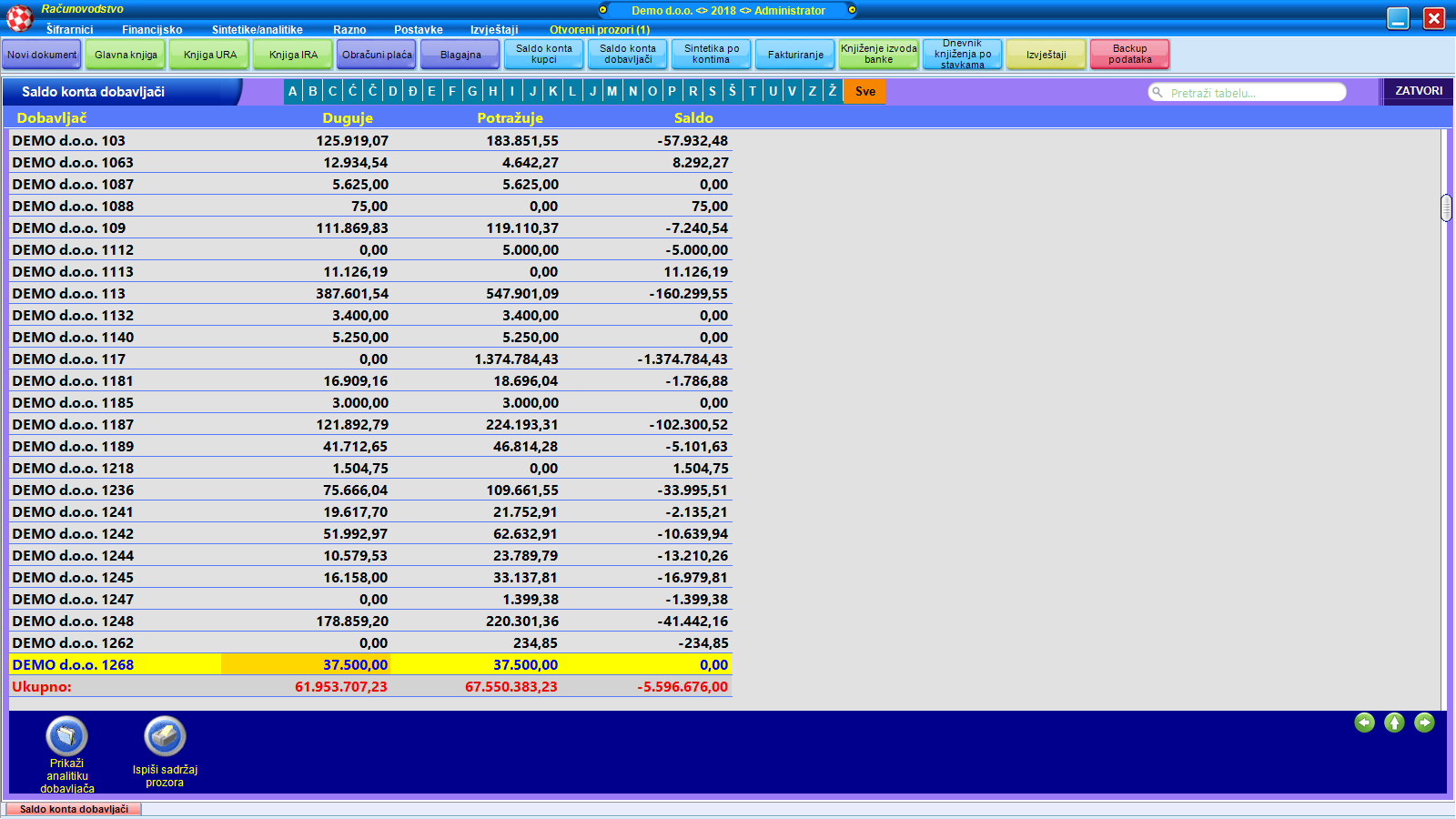Click the Ispiši sadržaj prozora printer icon
Image resolution: width=1456 pixels, height=819 pixels.
[165, 736]
